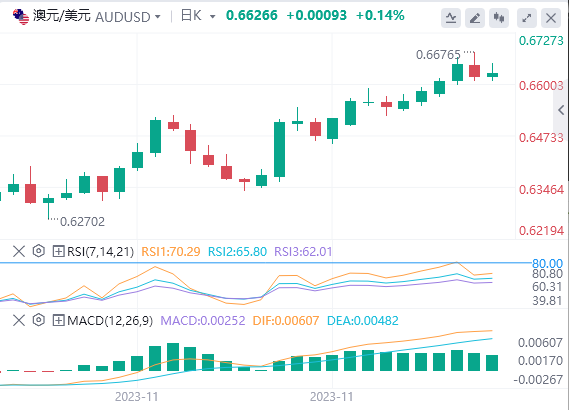The image size is (569, 410).
Task: Toggle RSI panel expand plus box
Action: 58,251
